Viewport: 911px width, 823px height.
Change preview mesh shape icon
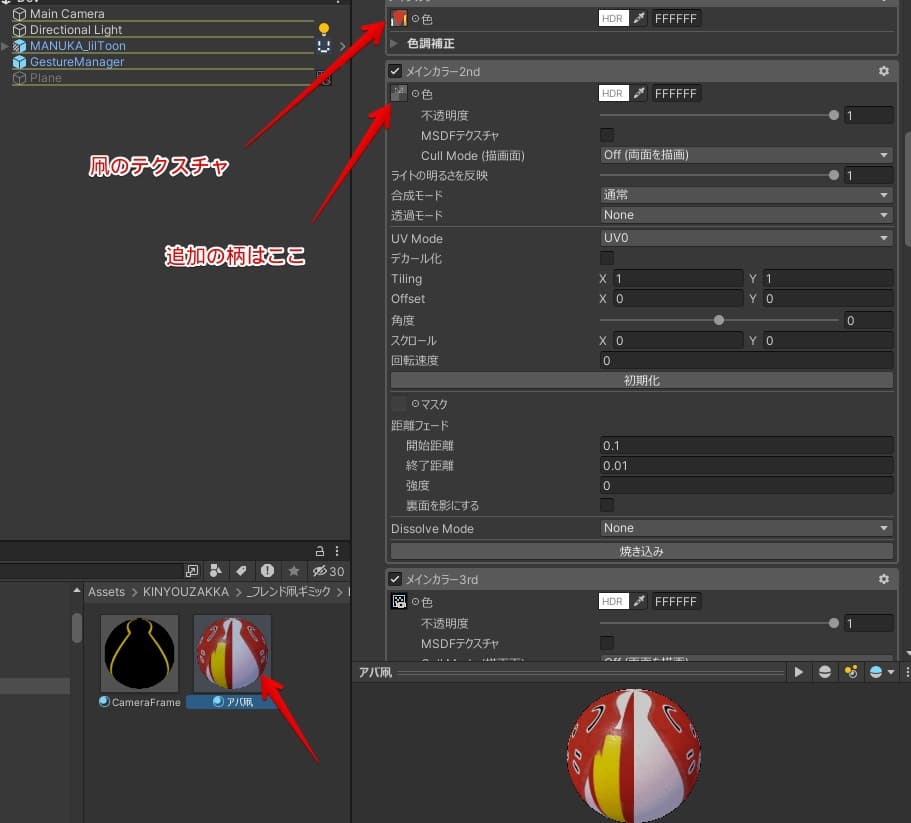[824, 672]
